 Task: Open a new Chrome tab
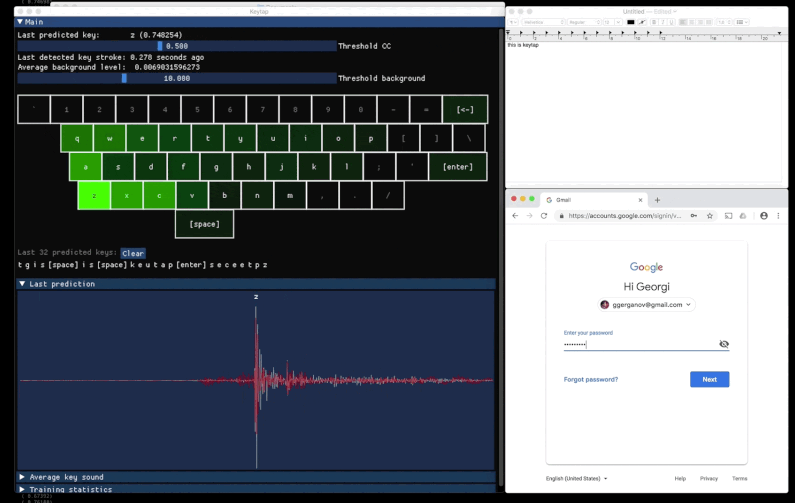pyautogui.click(x=657, y=200)
